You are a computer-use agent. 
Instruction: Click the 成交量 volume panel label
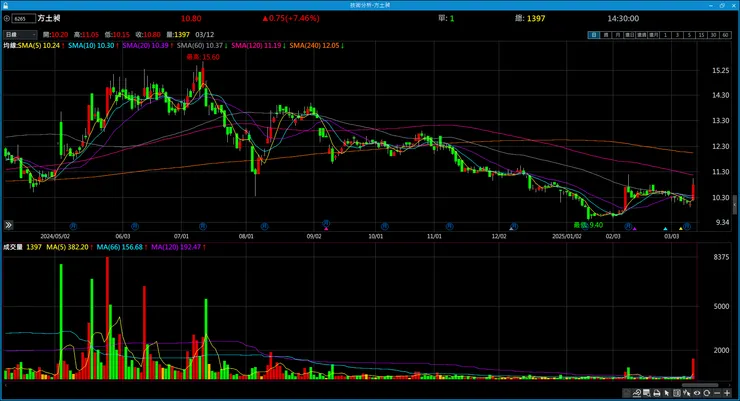point(13,247)
